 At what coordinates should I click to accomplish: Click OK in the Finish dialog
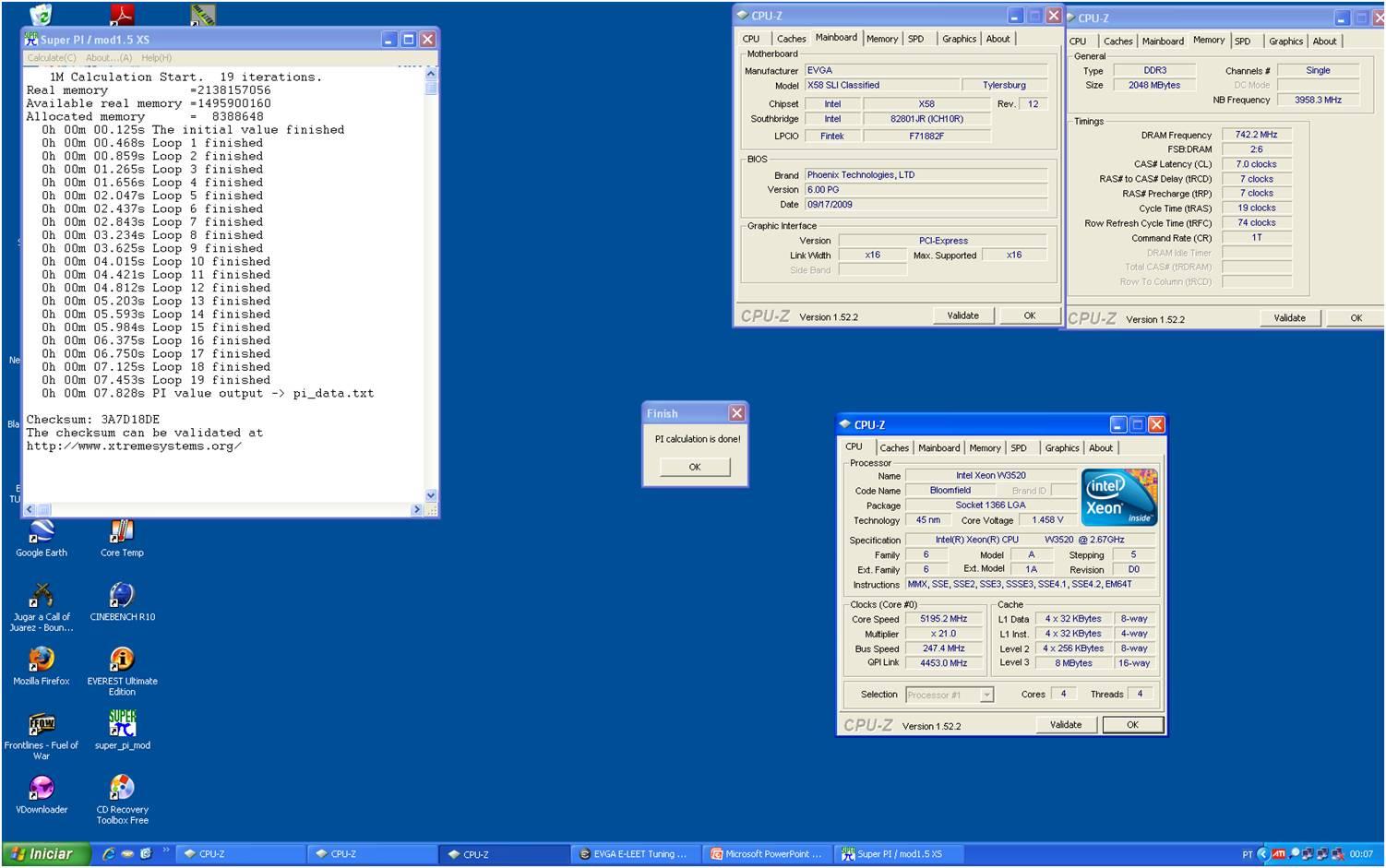click(695, 467)
